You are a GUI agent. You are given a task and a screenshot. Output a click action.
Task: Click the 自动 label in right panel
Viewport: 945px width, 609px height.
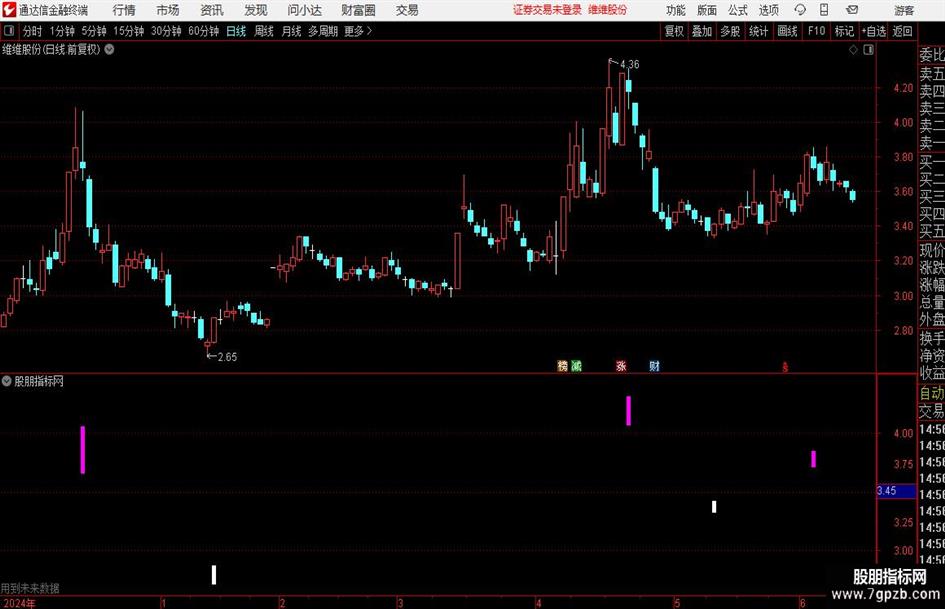(x=932, y=393)
